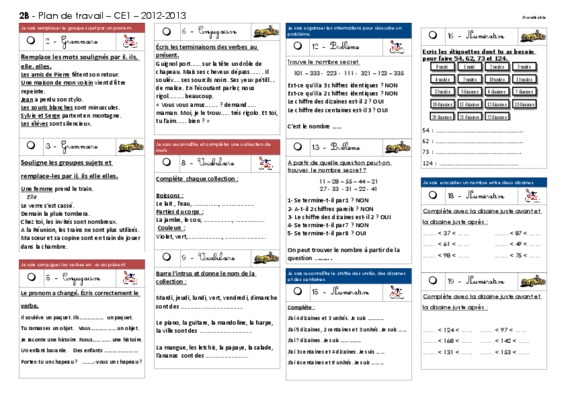
Task: Click the 'Trouve le nombre secret' heading
Action: [323, 62]
